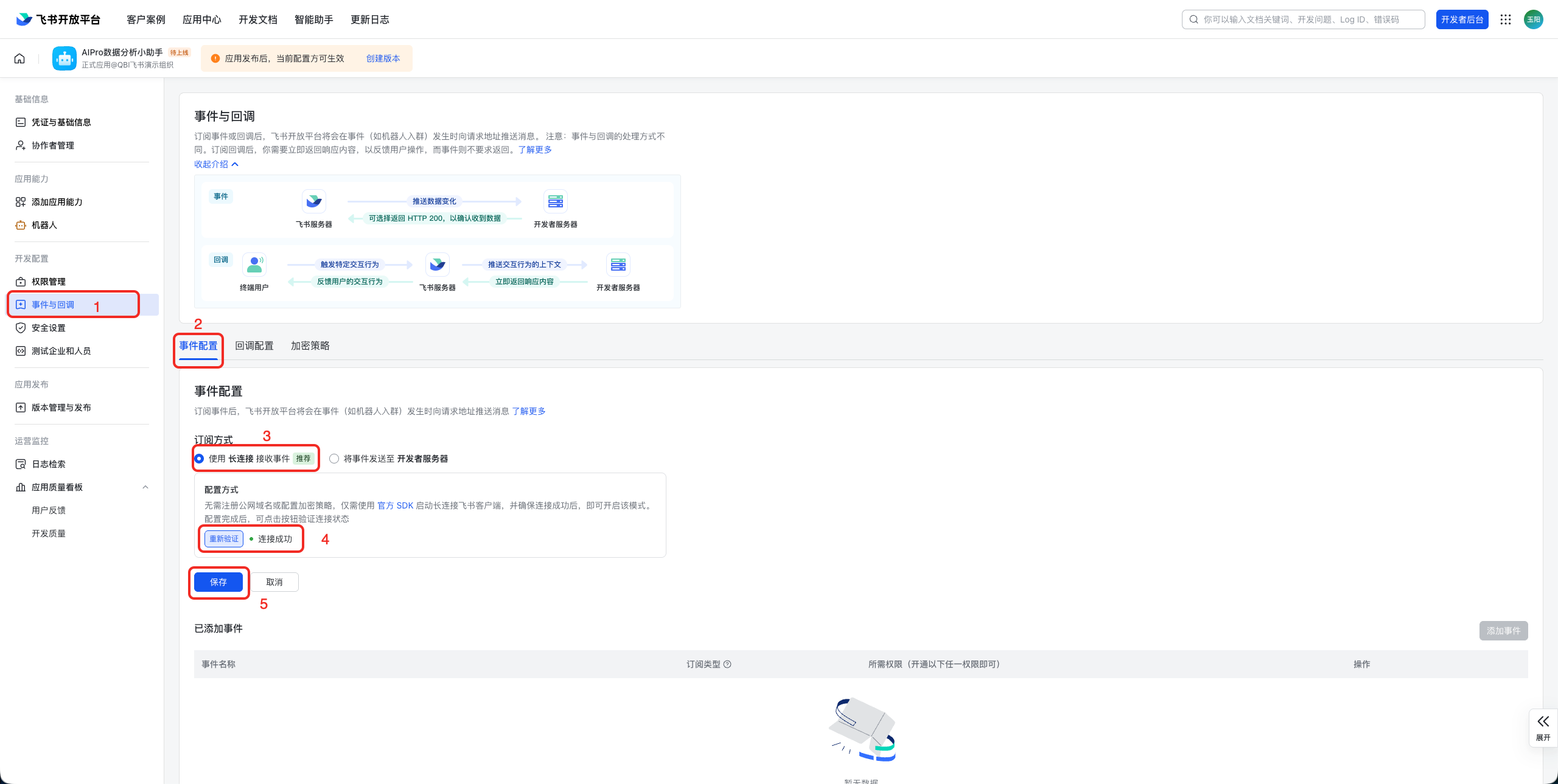Click the AIPro robot app icon
This screenshot has height=784, width=1558.
65,58
